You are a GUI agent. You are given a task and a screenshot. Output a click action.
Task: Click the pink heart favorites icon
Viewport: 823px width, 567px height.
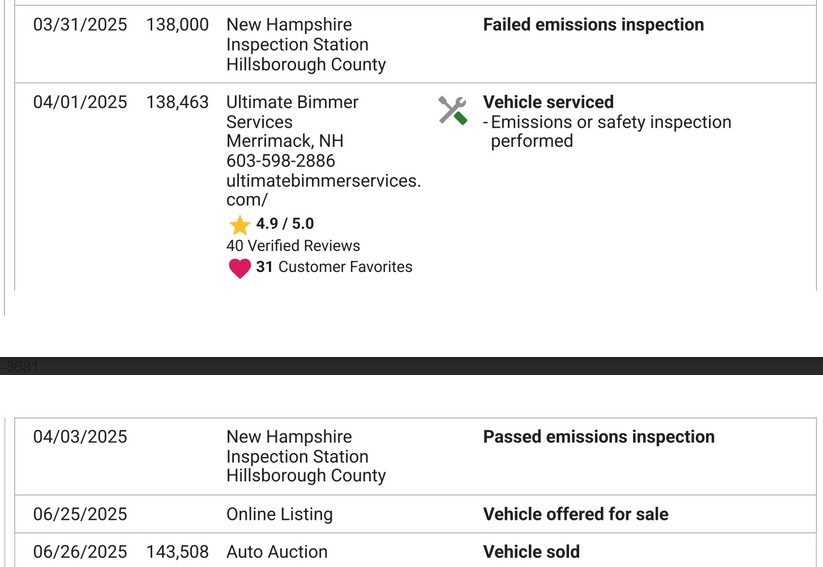point(240,268)
